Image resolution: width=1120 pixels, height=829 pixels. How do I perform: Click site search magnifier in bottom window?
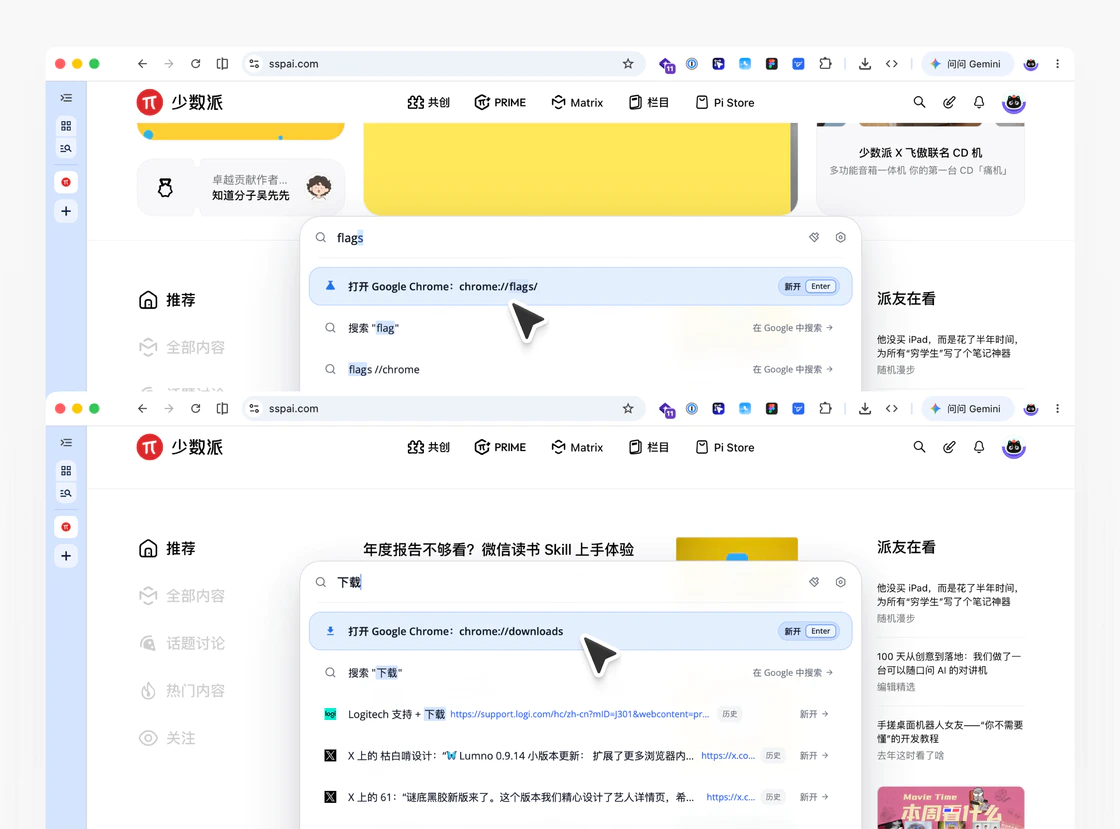click(x=919, y=447)
